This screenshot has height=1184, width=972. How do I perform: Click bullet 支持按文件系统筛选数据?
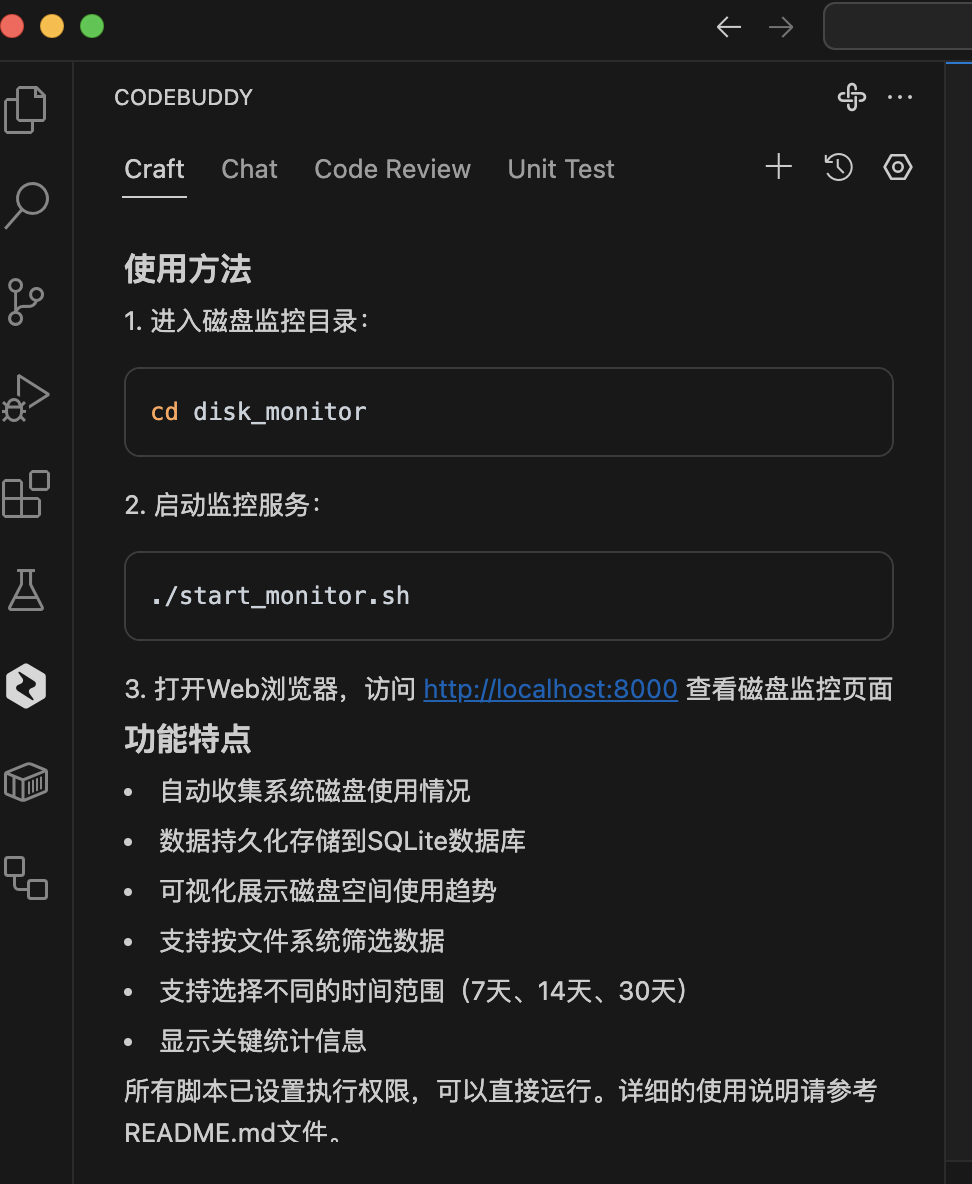point(302,941)
